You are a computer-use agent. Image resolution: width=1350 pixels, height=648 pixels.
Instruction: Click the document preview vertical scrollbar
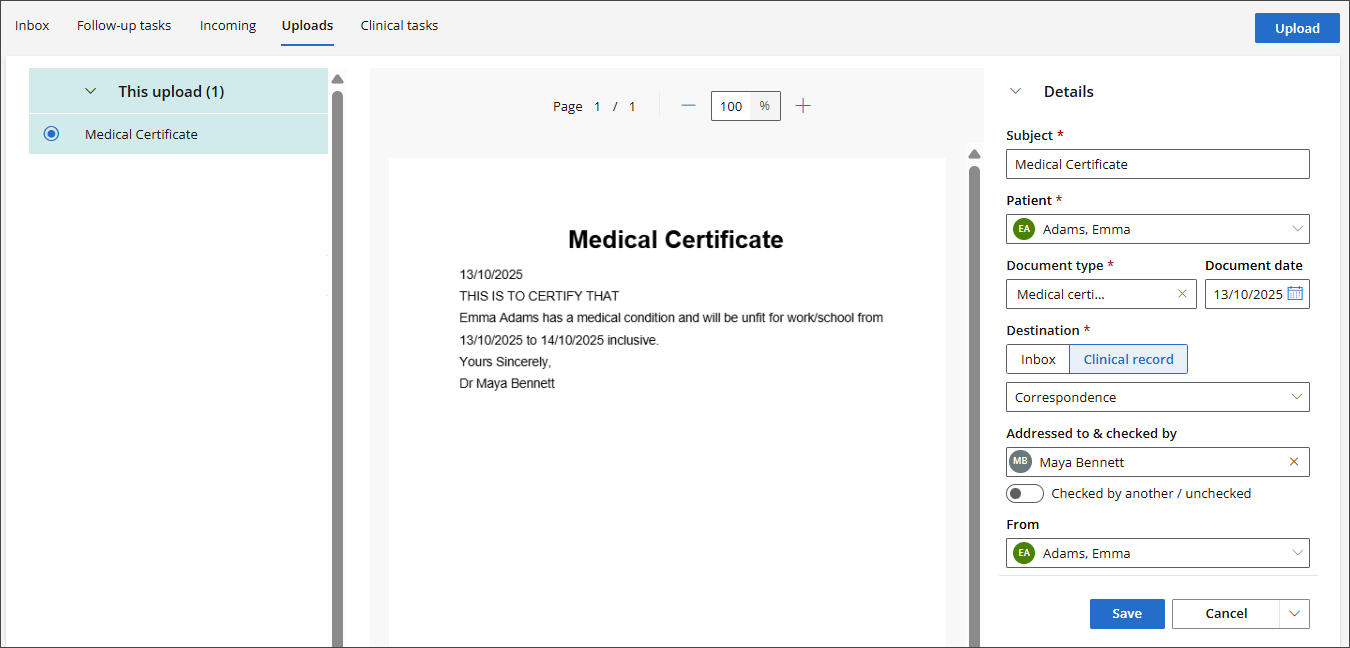[x=975, y=400]
